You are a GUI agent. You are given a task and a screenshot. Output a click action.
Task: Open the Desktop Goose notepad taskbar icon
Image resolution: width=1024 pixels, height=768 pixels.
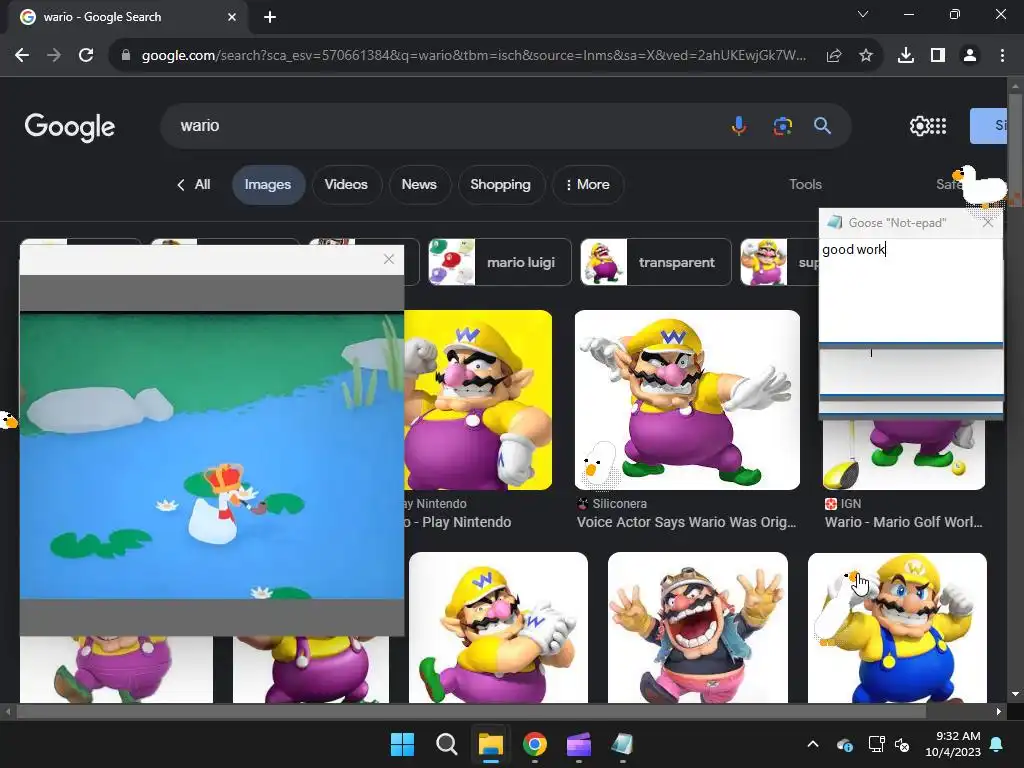coord(622,744)
